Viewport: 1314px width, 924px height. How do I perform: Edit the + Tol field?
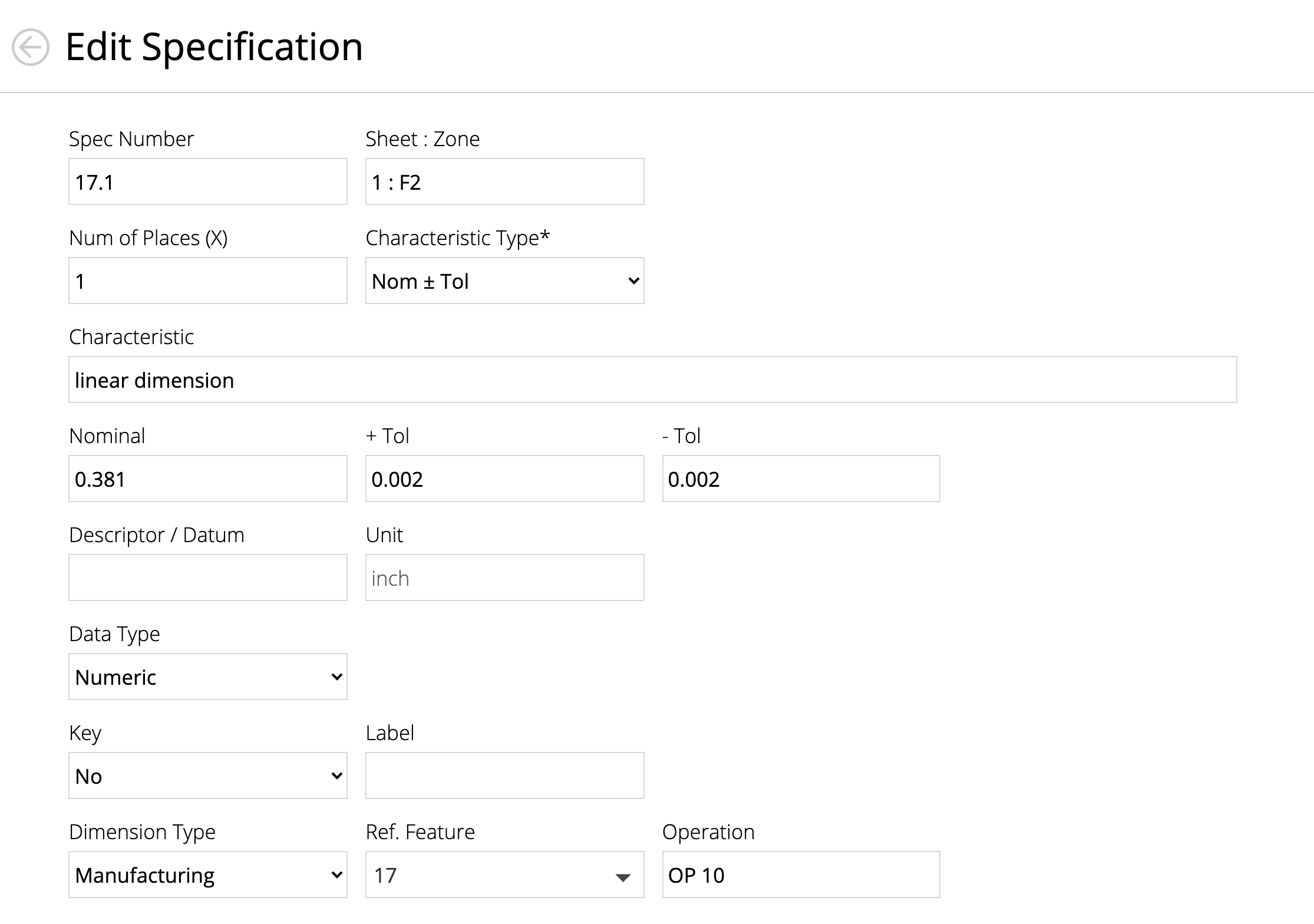504,479
